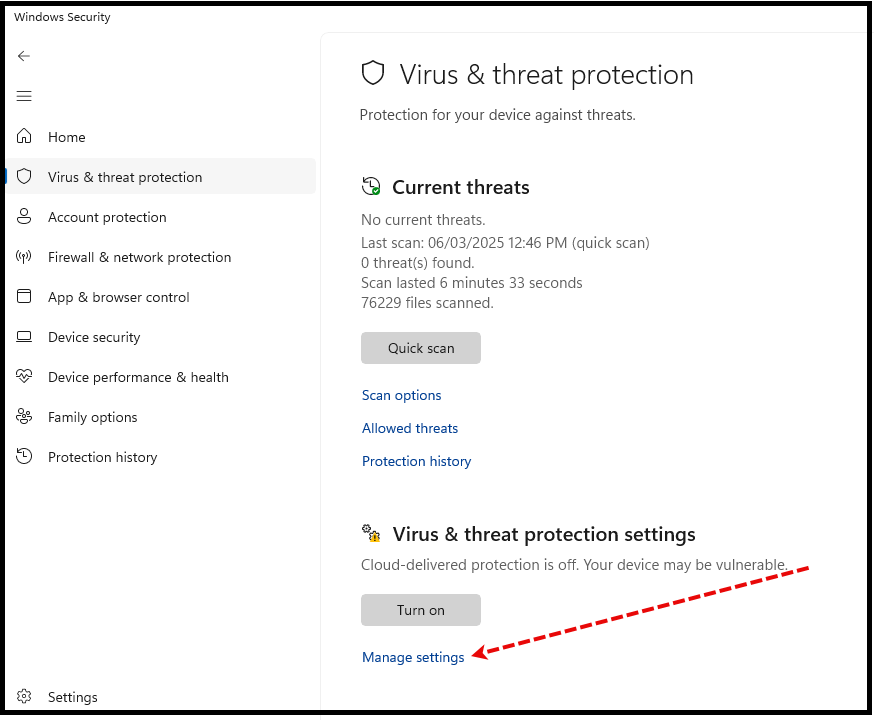Open Firewall & network protection page
The image size is (874, 720).
139,257
